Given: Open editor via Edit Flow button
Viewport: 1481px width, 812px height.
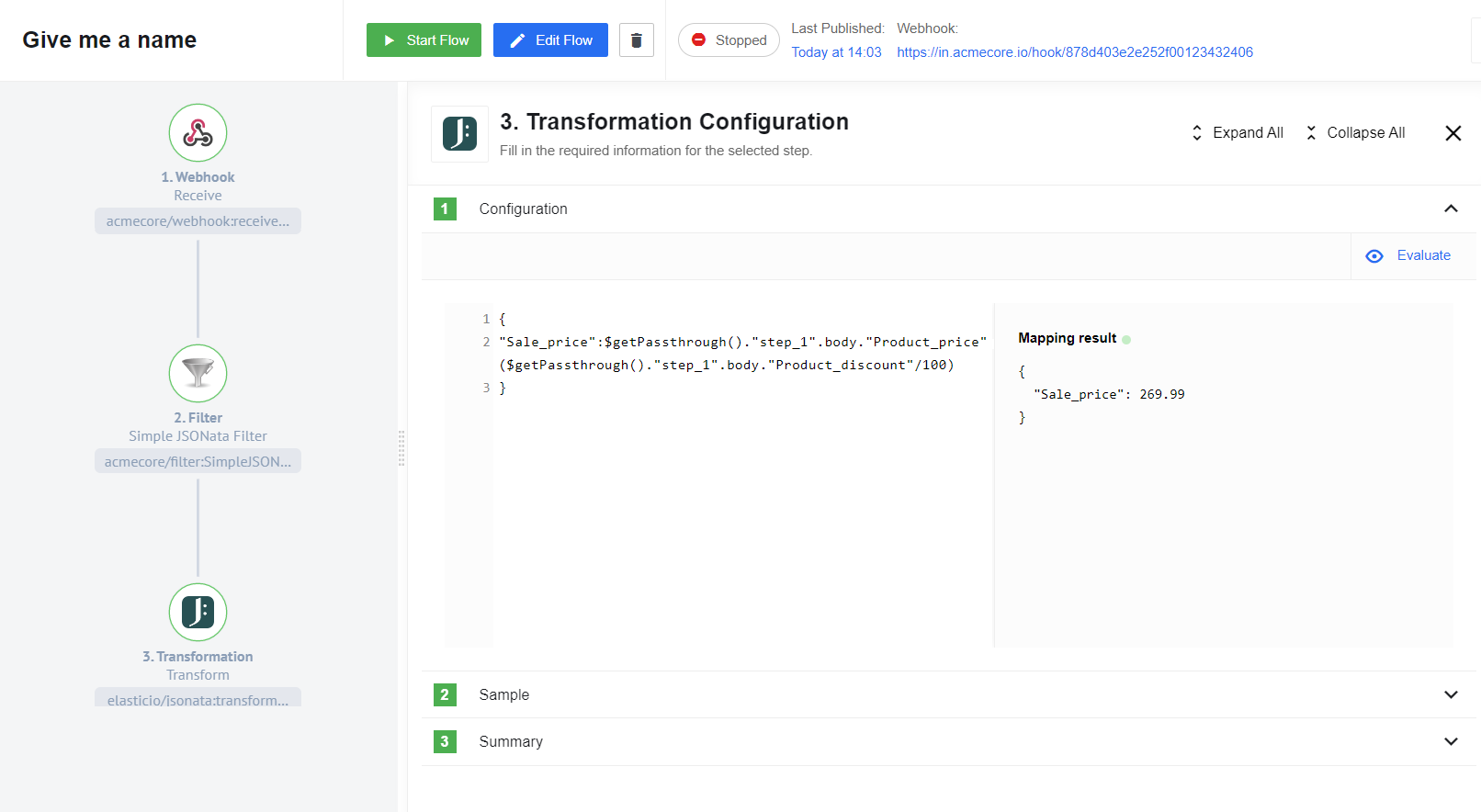Looking at the screenshot, I should (550, 39).
